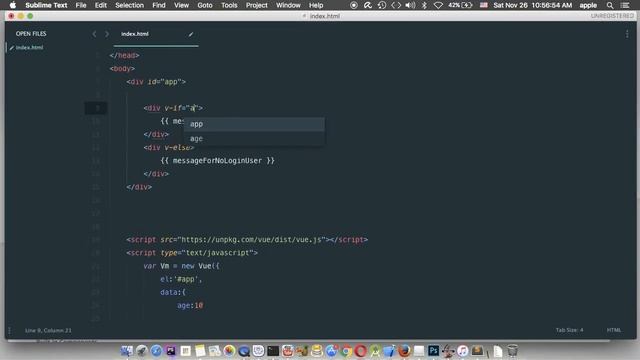Open the Apple menu
Screen dimensions: 640x360
tap(13, 5)
